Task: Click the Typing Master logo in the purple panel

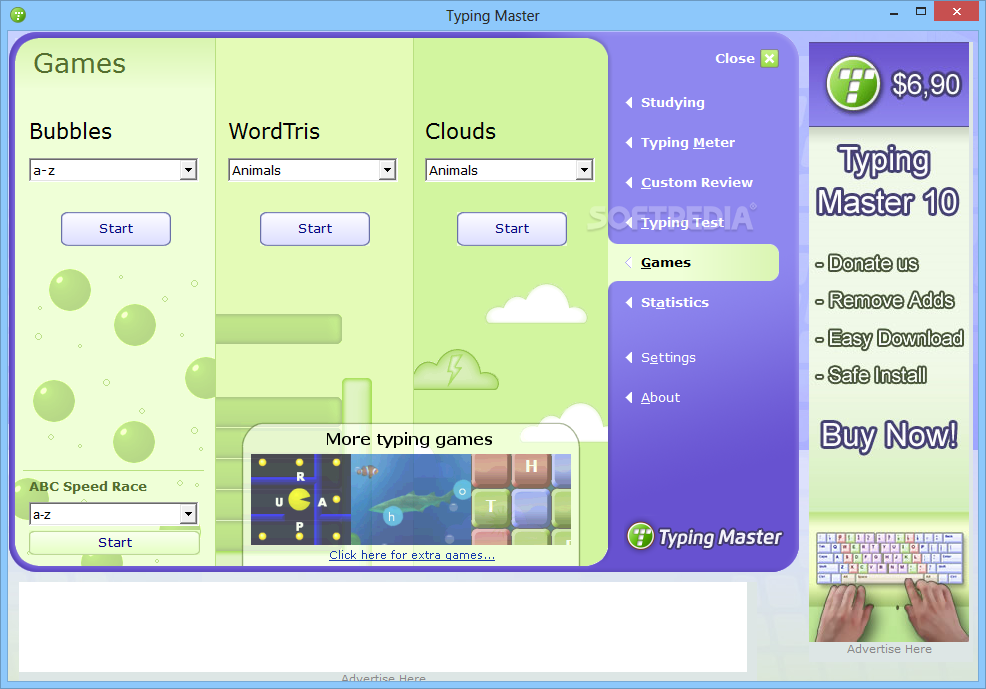Action: 704,537
